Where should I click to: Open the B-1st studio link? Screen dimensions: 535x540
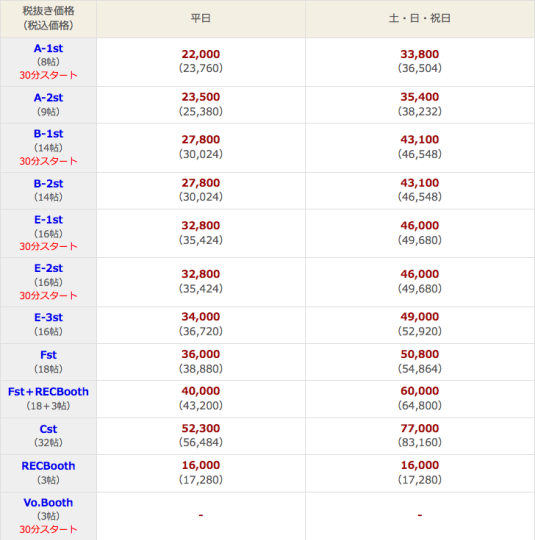[x=48, y=134]
